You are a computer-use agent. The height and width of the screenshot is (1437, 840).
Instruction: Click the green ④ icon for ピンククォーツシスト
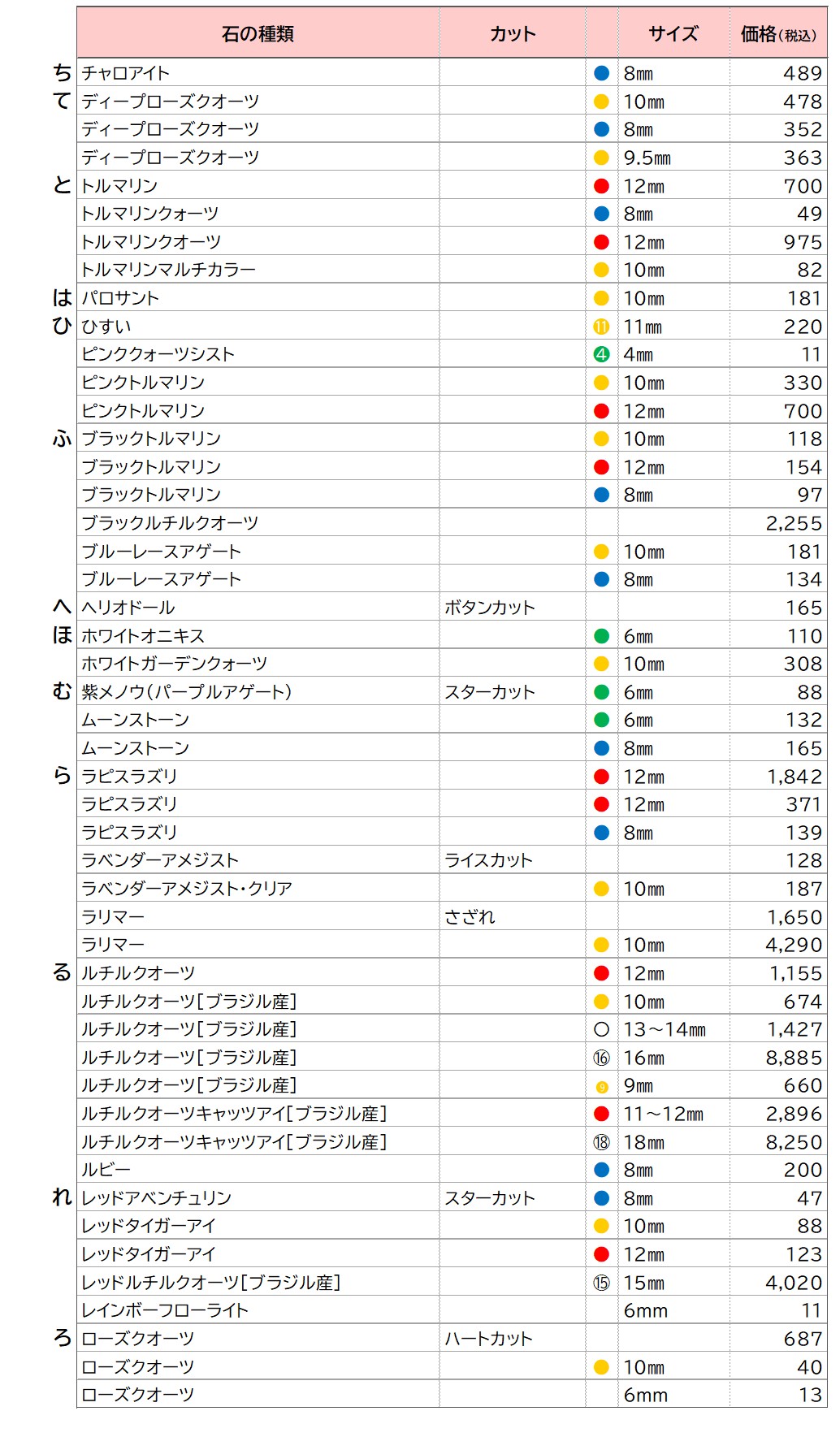(x=601, y=354)
